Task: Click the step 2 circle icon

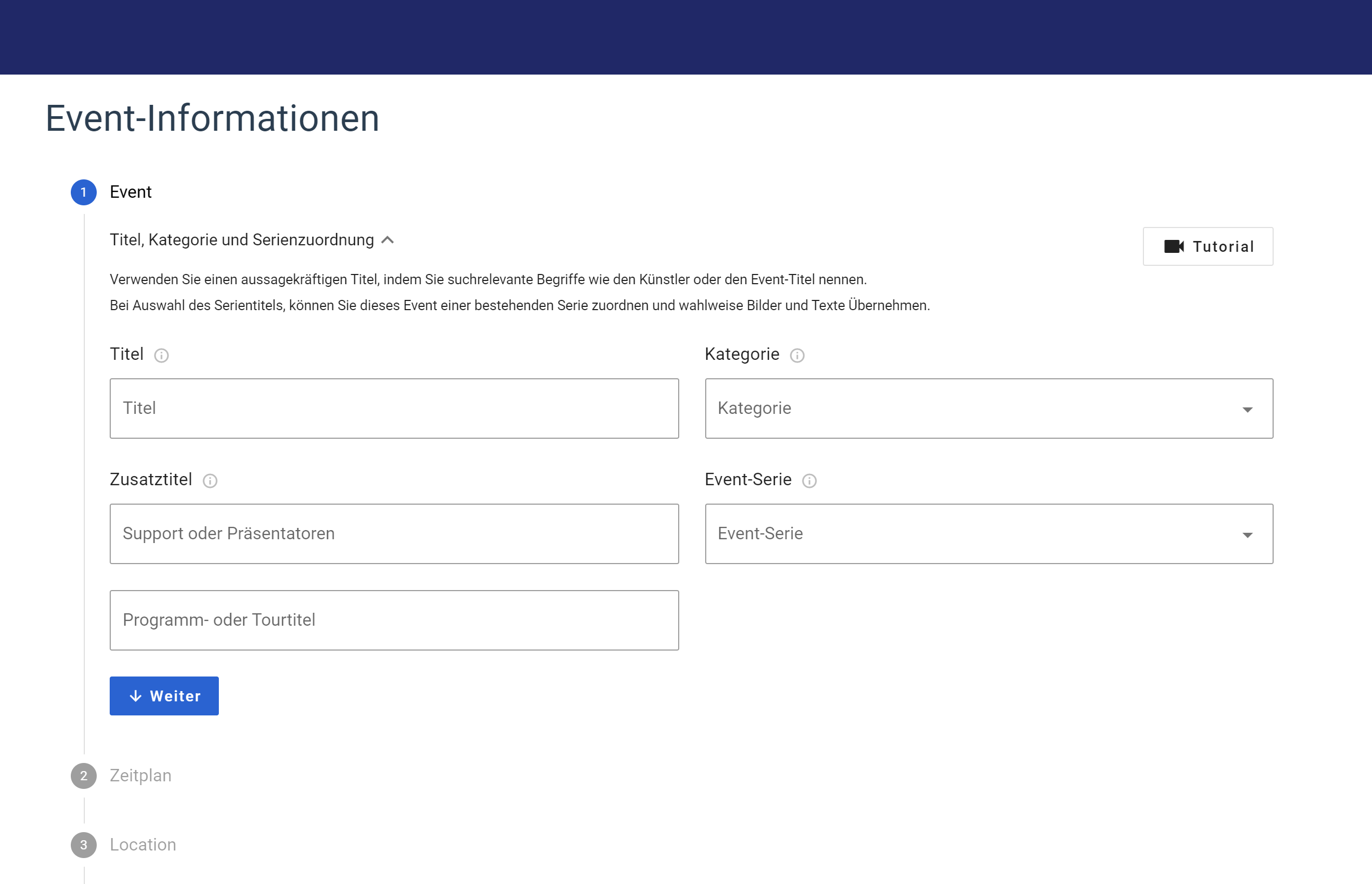Action: (x=84, y=776)
